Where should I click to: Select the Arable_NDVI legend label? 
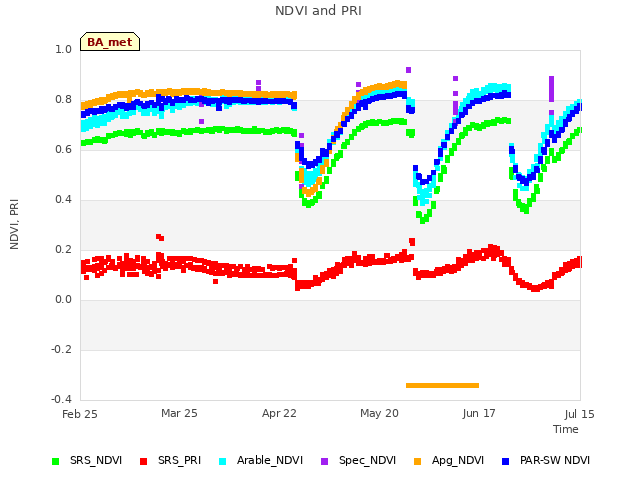[270, 460]
